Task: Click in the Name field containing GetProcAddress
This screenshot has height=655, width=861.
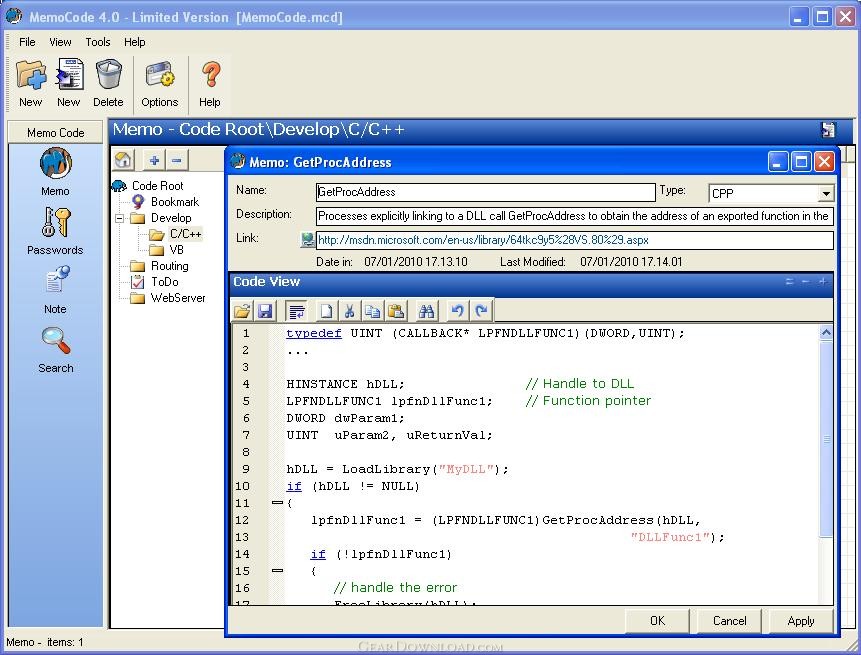Action: point(485,192)
